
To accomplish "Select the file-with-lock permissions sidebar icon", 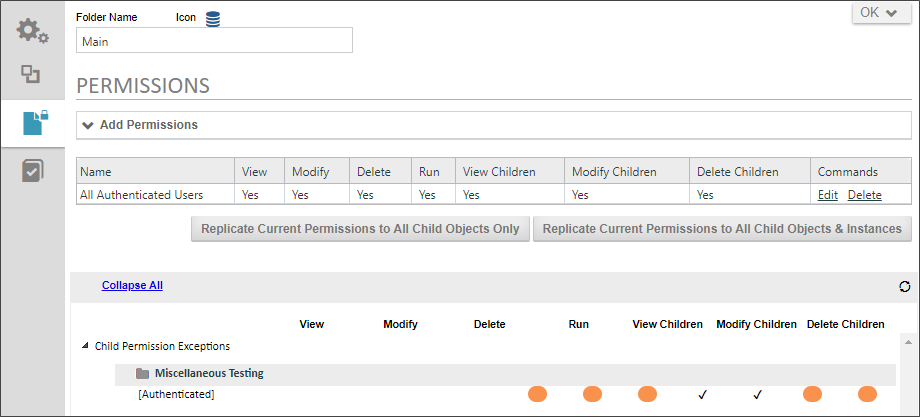I will pyautogui.click(x=34, y=123).
